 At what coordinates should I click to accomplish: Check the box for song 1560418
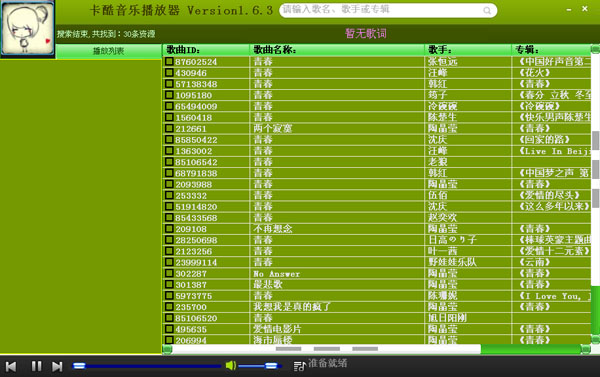coord(169,117)
